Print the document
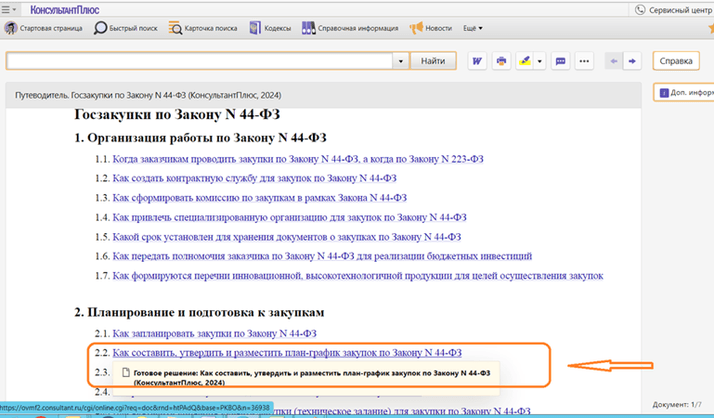The width and height of the screenshot is (714, 418). (x=501, y=61)
